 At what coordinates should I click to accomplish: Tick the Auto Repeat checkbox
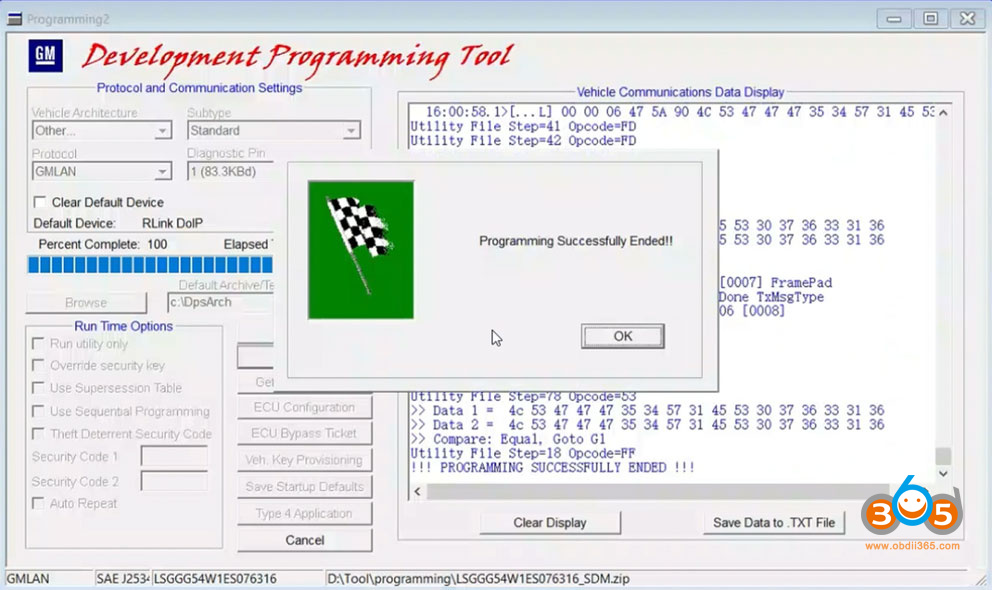[40, 504]
